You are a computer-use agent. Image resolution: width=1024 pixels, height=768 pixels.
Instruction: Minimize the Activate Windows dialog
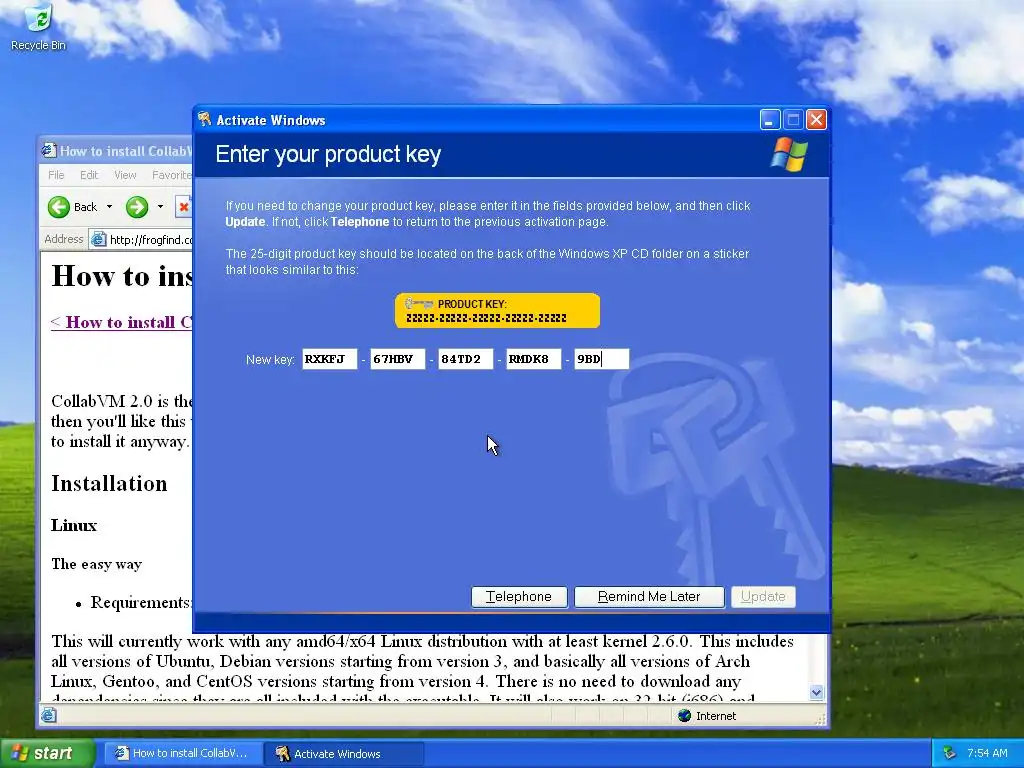(770, 120)
